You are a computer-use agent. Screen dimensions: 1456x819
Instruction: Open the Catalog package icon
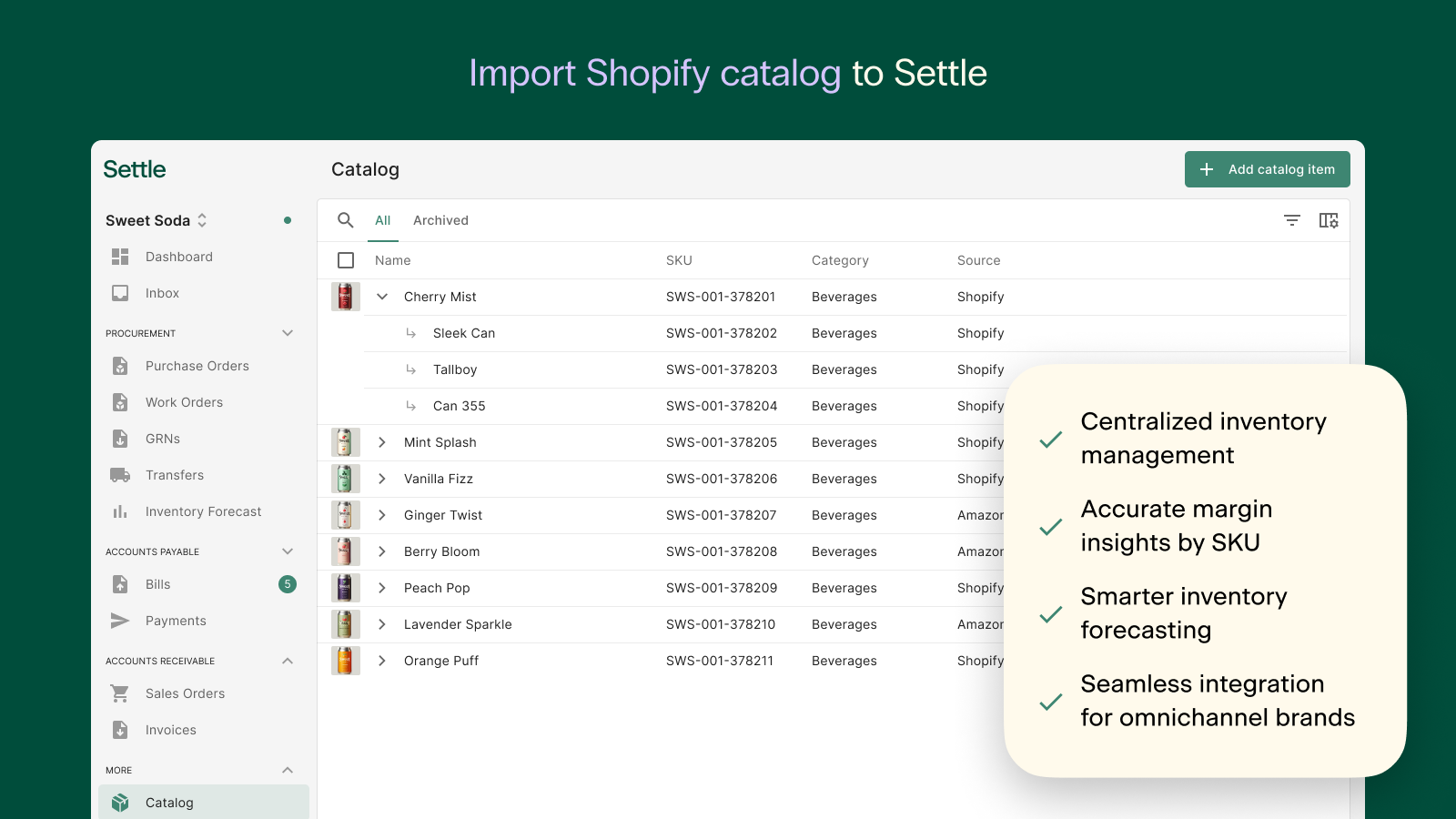[119, 803]
